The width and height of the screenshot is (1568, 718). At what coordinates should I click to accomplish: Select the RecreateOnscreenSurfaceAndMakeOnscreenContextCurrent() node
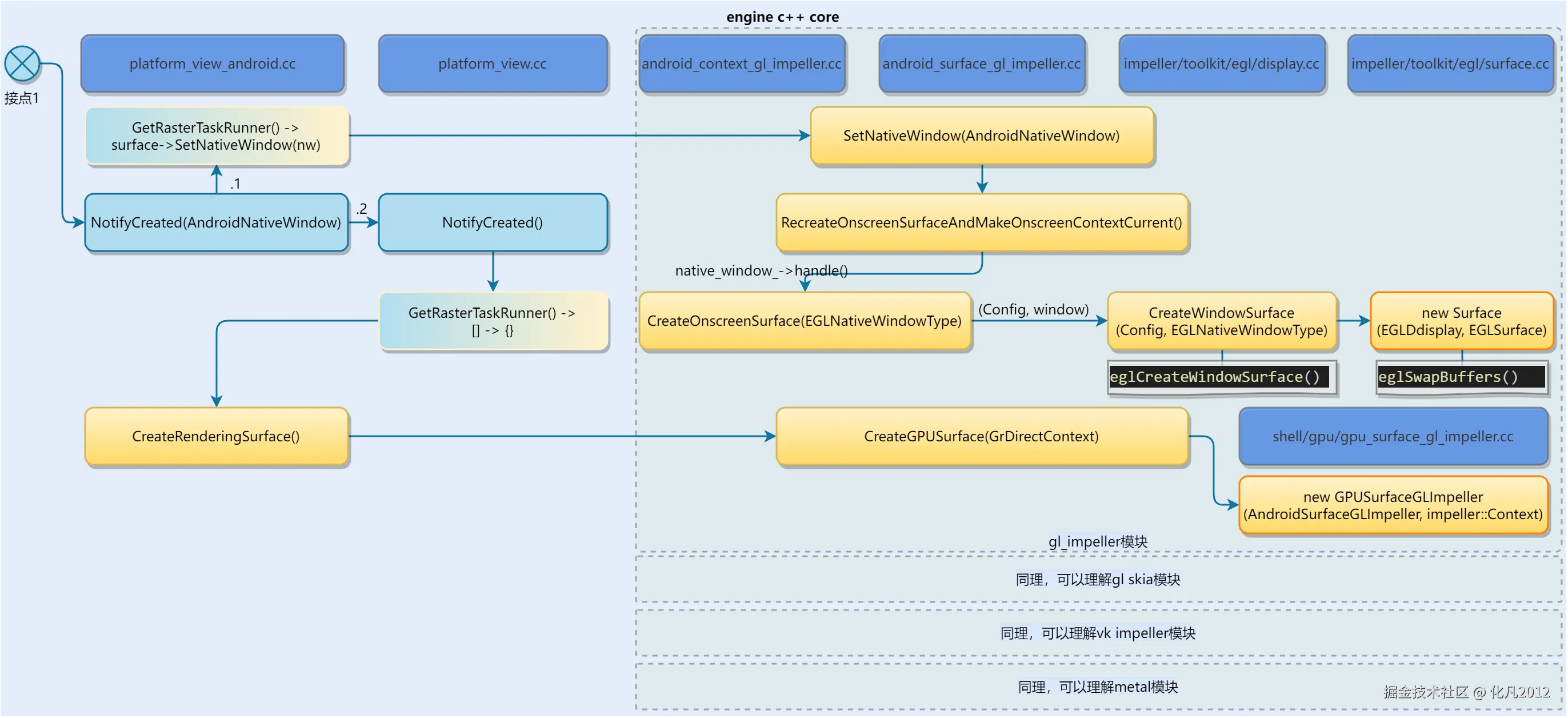(981, 222)
